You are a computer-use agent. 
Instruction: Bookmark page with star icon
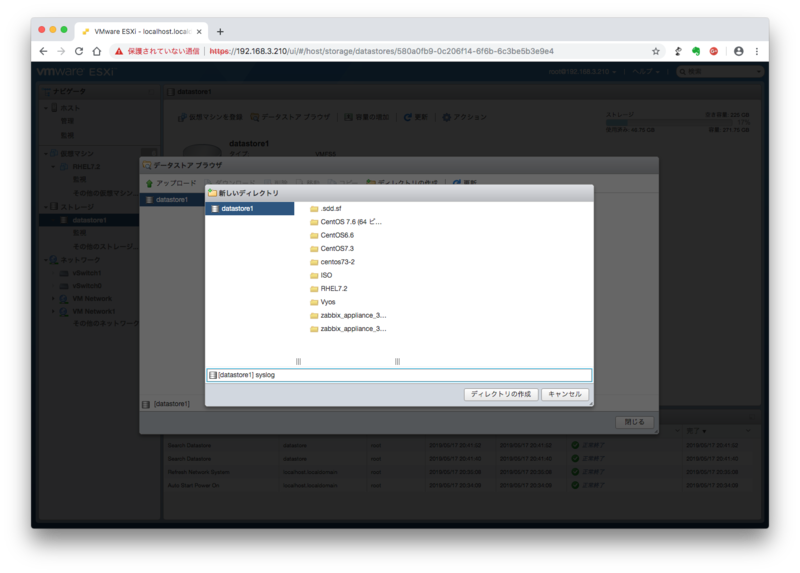click(x=656, y=51)
